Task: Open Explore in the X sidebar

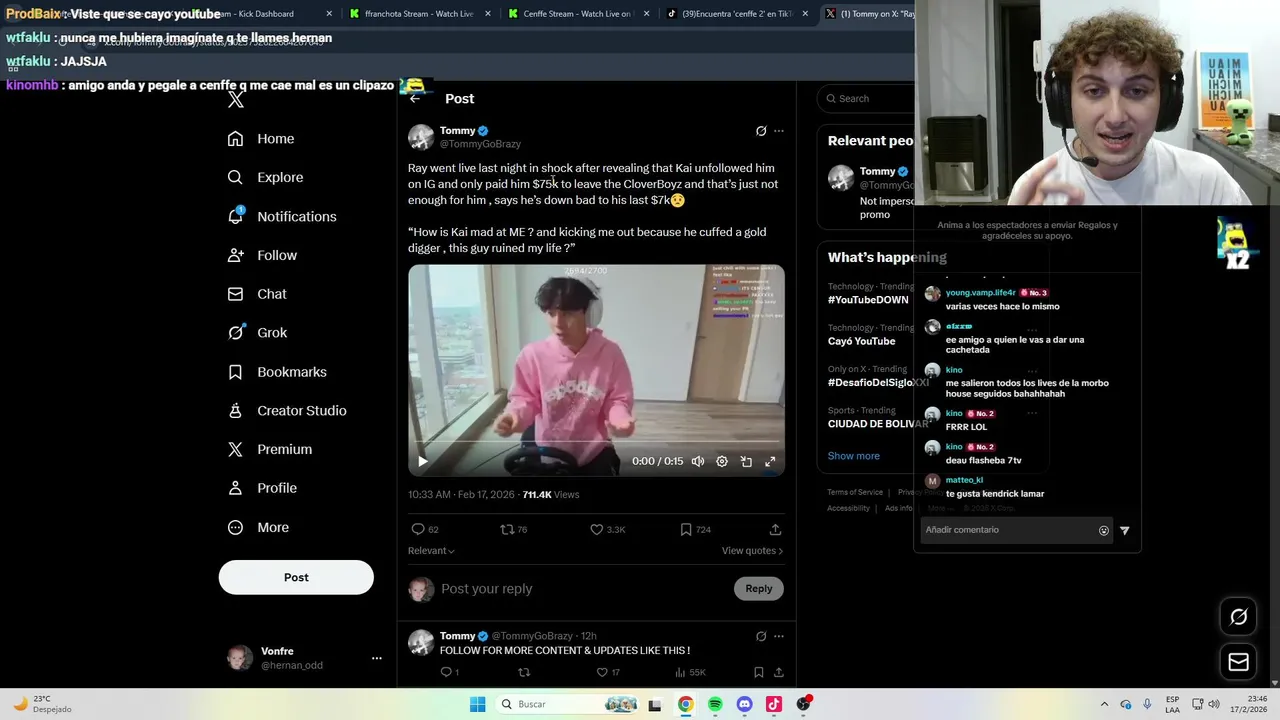Action: (x=265, y=177)
